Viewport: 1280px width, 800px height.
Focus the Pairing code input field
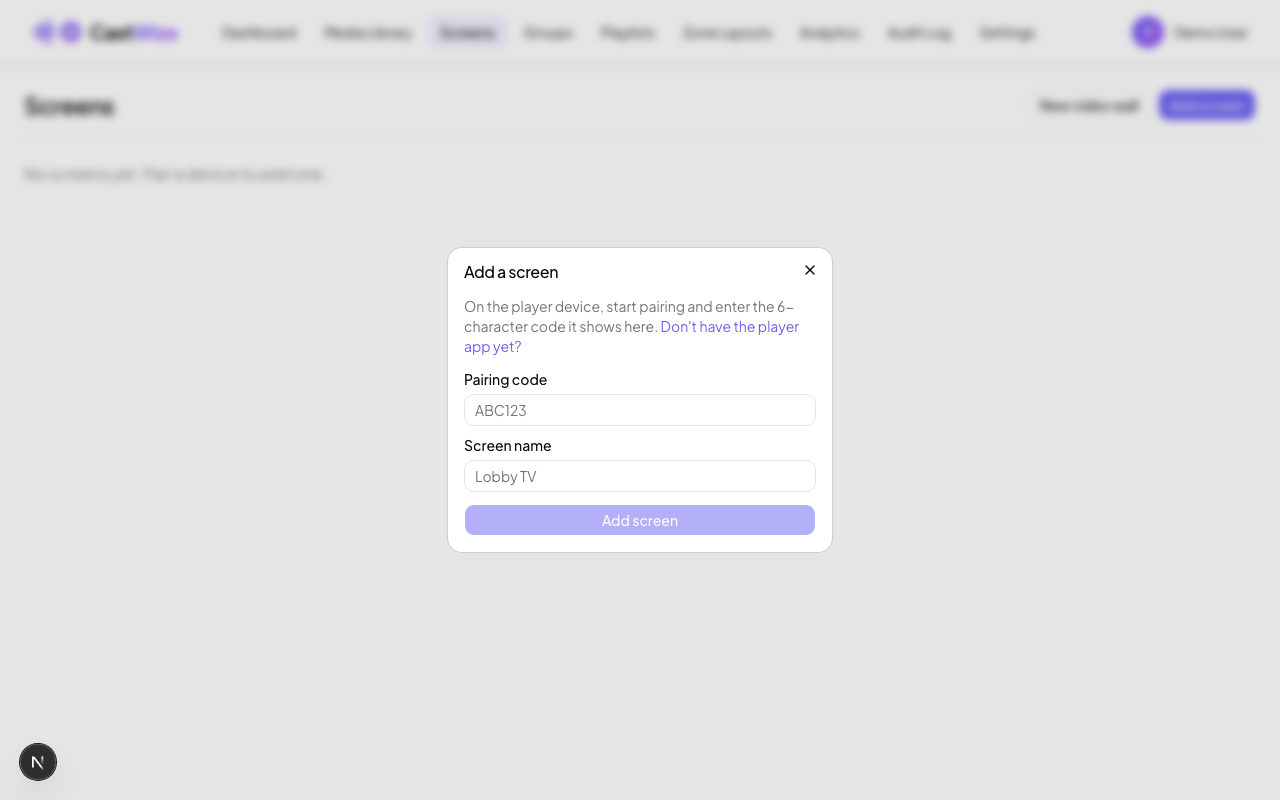[640, 410]
